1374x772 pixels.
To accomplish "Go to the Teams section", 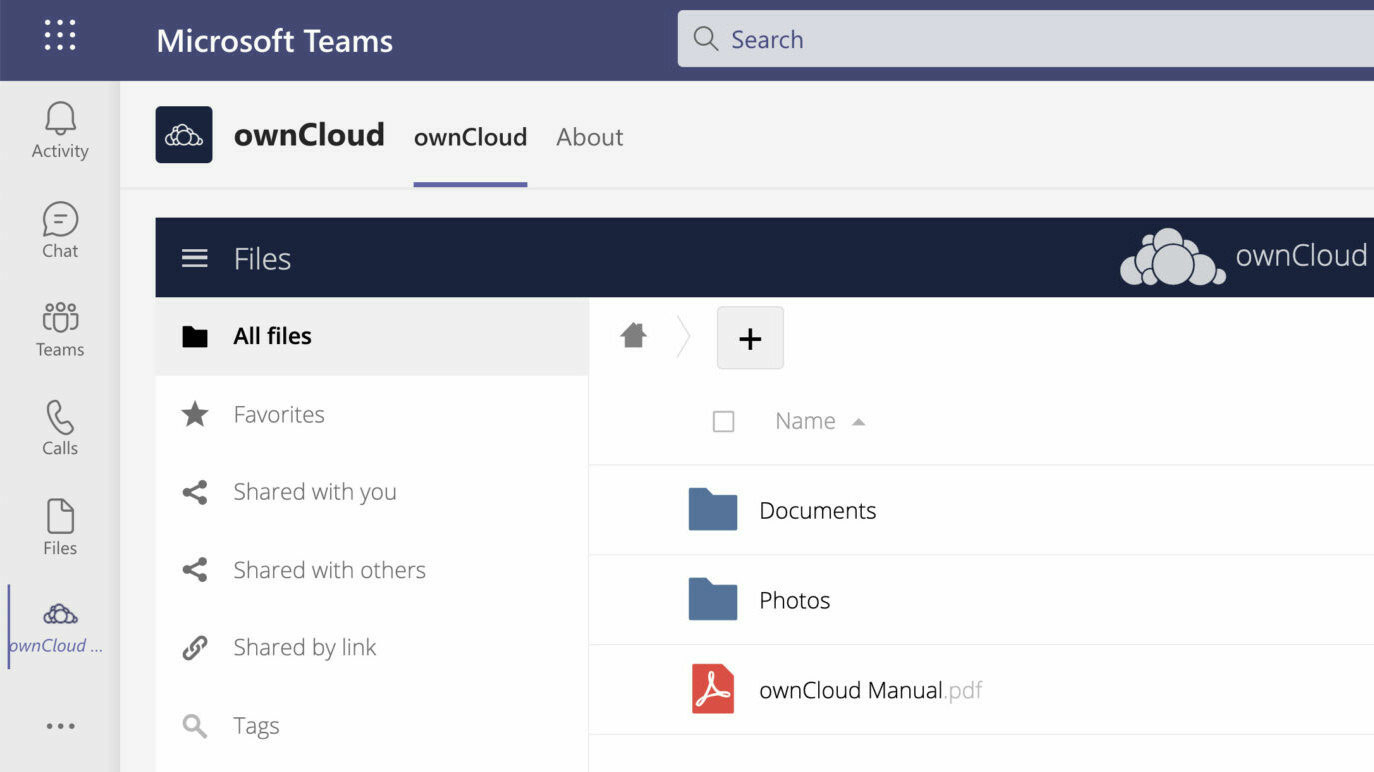I will tap(60, 329).
